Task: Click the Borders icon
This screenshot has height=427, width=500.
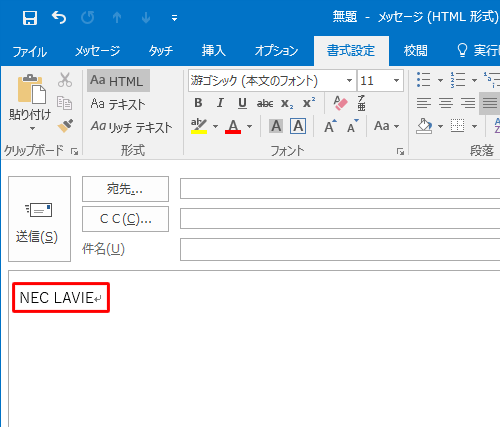Action: click(x=457, y=126)
